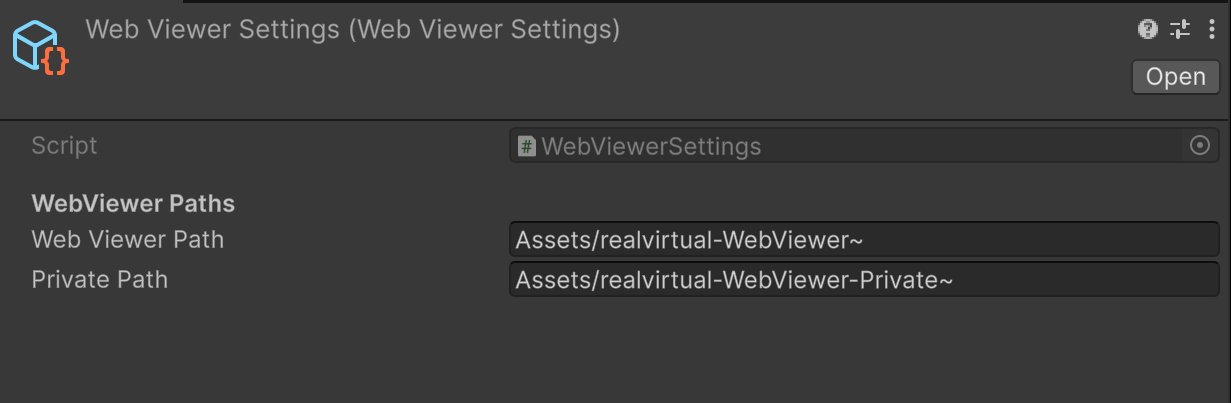
Task: Focus the Web Viewer Path text field
Action: (864, 240)
